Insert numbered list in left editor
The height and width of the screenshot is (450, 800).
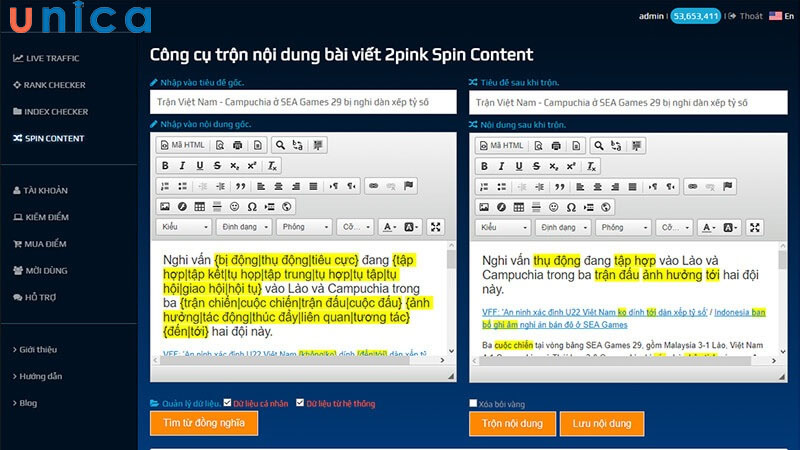point(165,186)
